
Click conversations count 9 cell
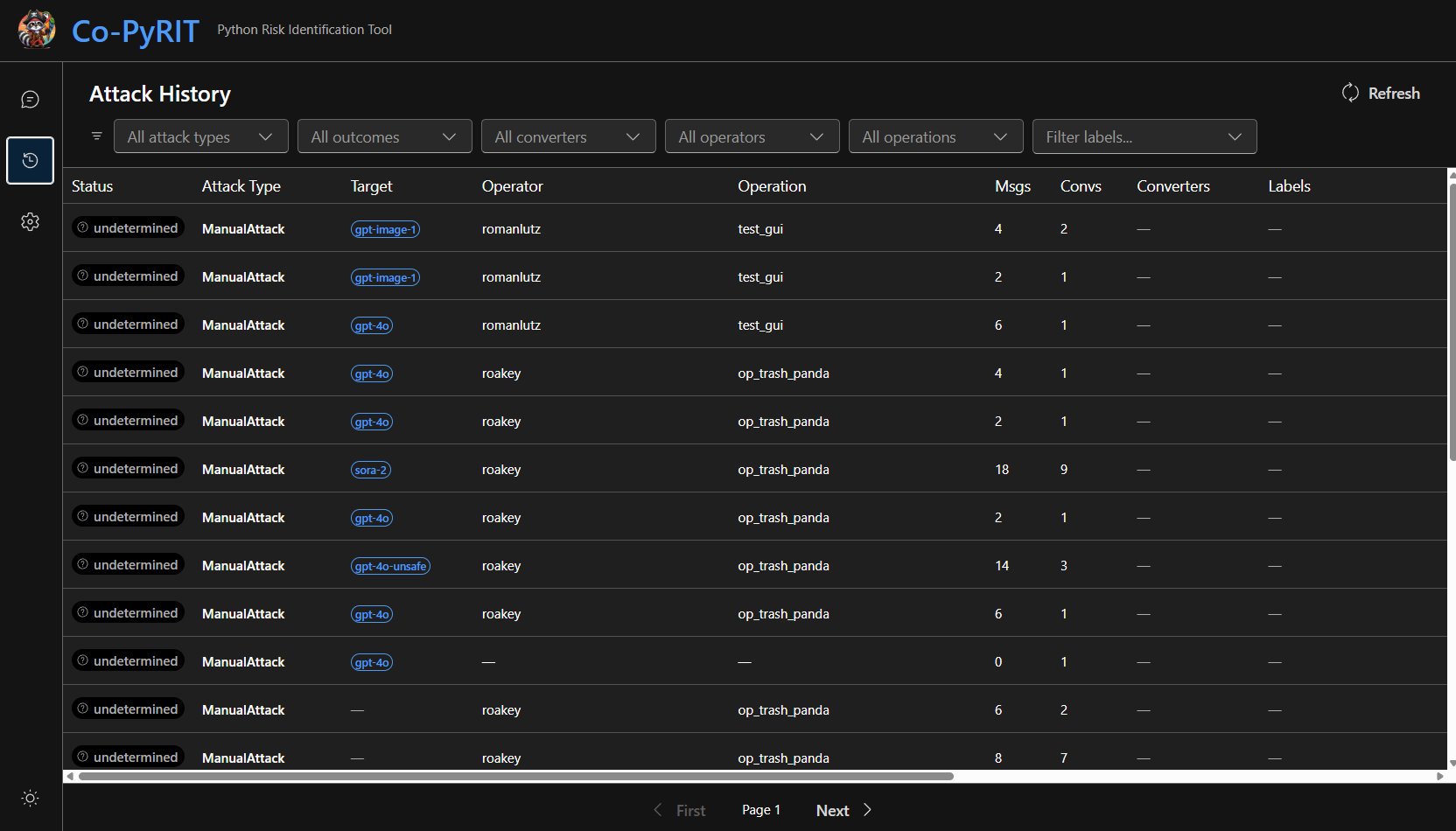(1064, 470)
